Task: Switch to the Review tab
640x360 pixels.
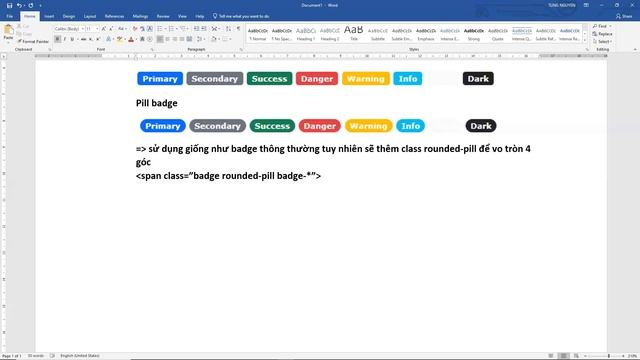Action: (163, 16)
